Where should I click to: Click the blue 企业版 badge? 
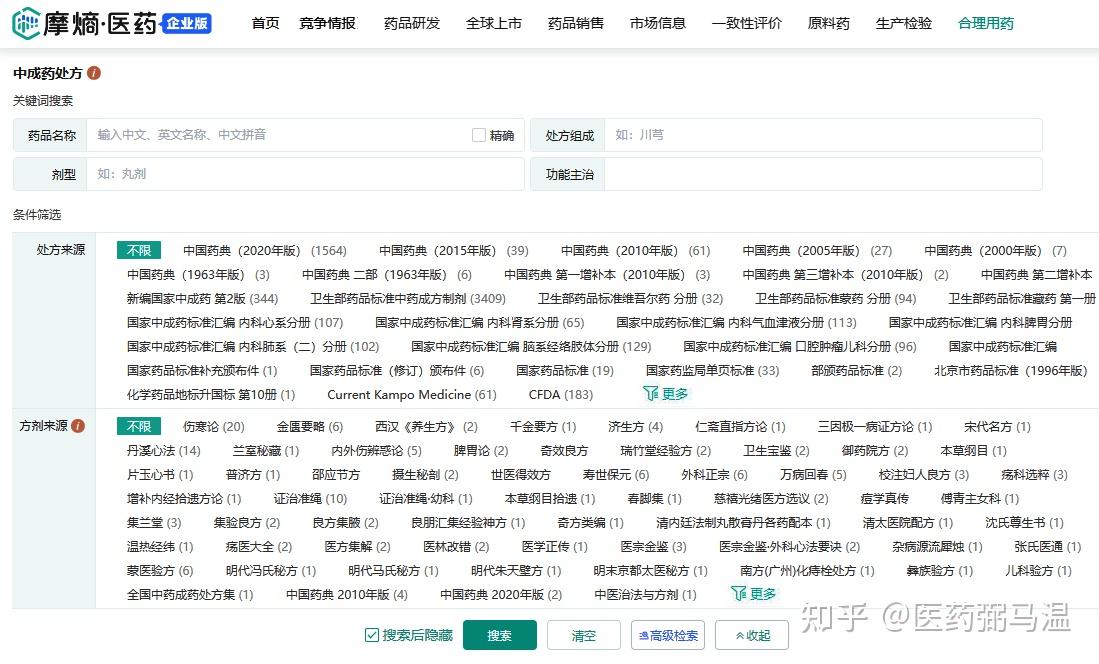(186, 24)
